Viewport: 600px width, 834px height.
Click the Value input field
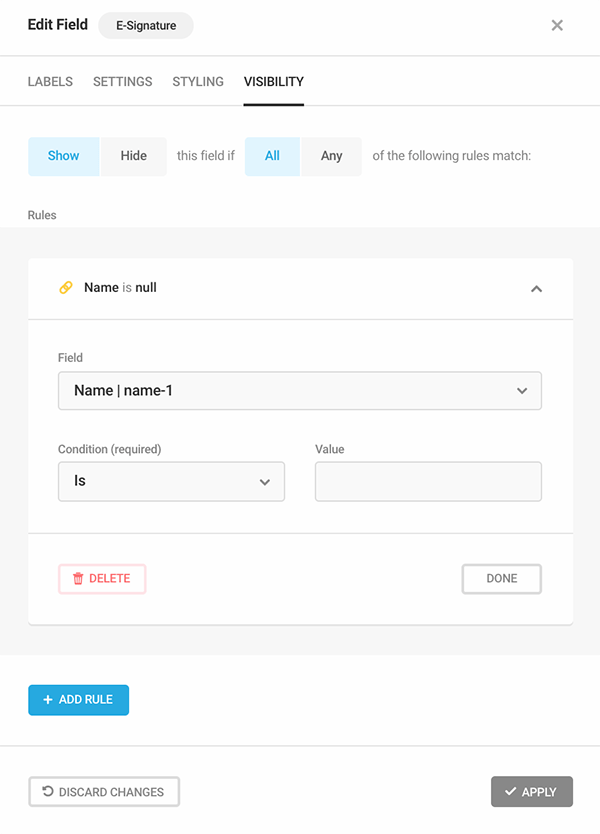point(428,481)
